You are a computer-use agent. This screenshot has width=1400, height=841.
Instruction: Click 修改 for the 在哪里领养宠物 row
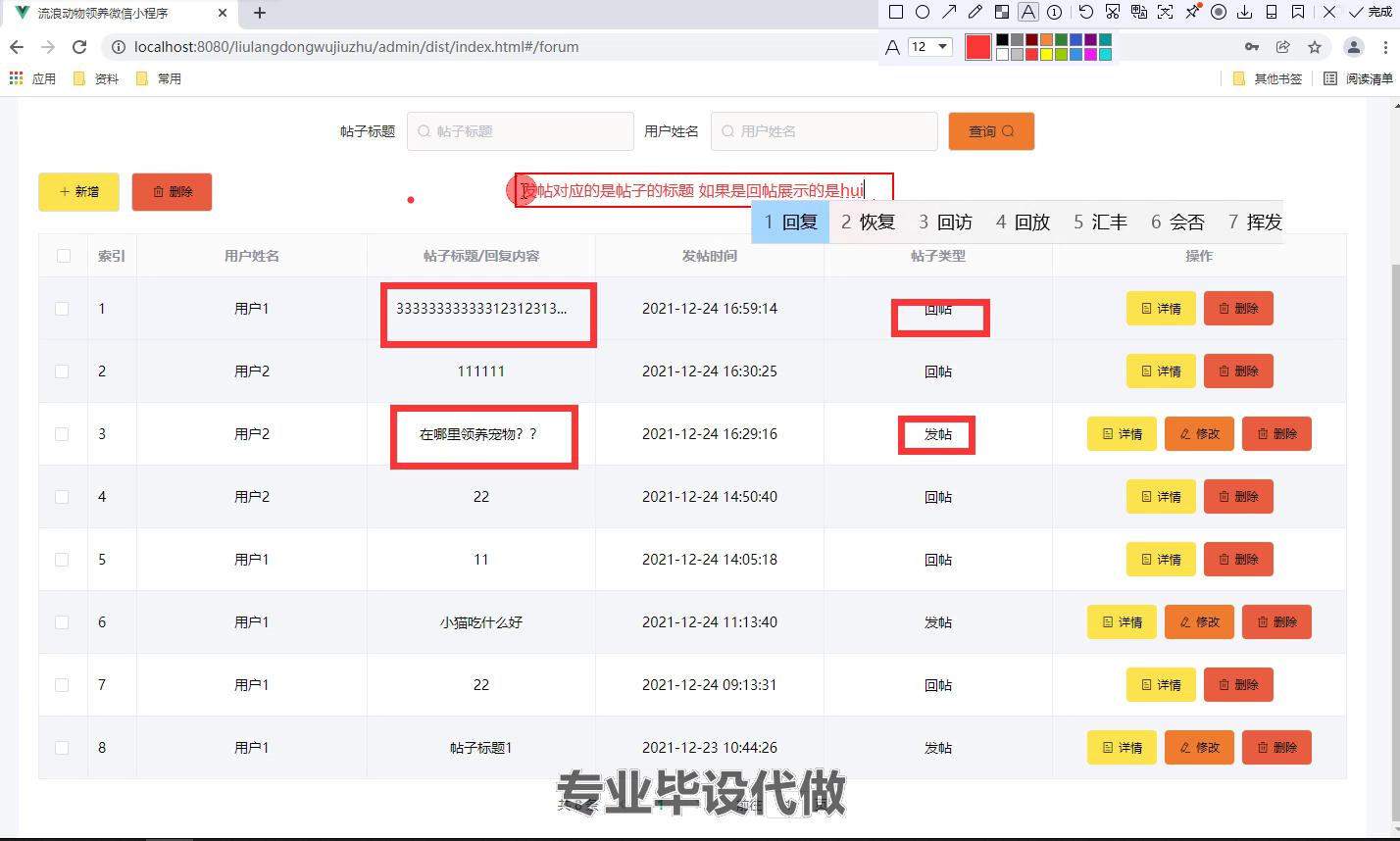click(x=1199, y=434)
